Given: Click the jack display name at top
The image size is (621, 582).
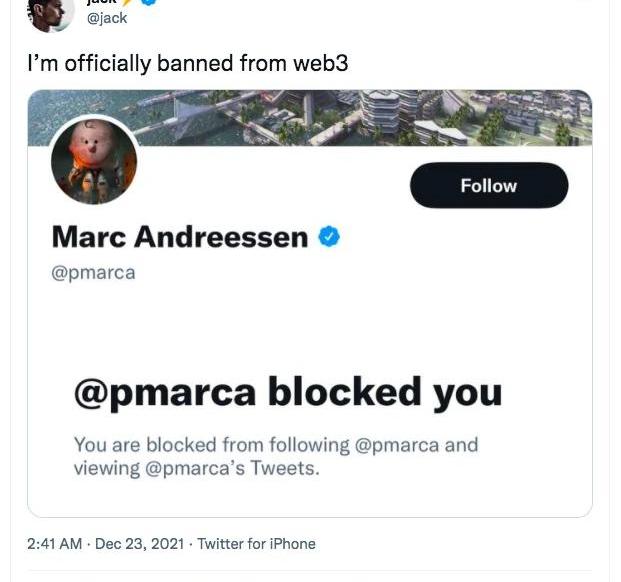Looking at the screenshot, I should tap(104, 3).
